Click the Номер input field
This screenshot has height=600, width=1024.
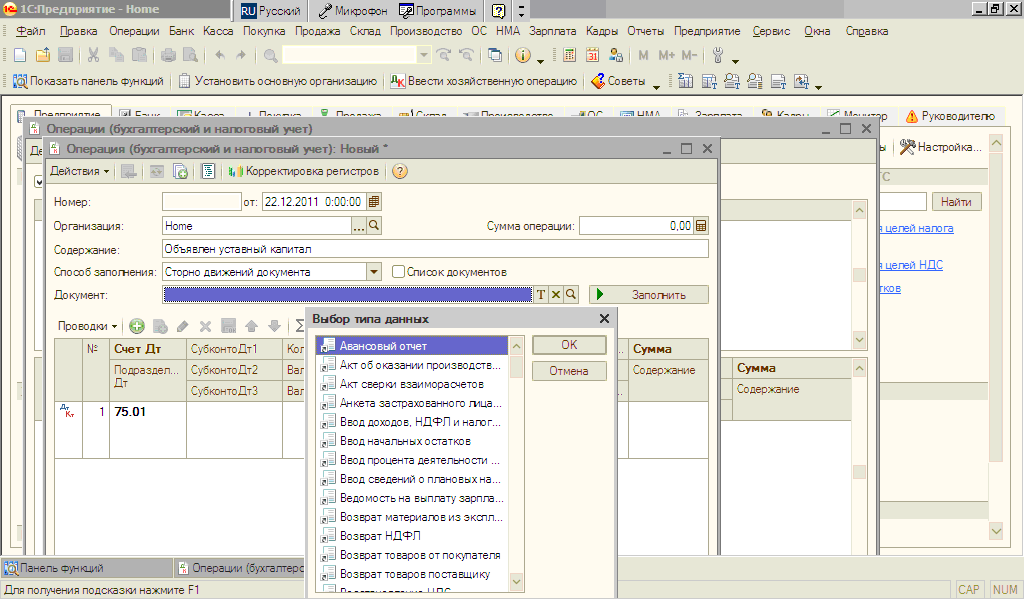click(202, 202)
